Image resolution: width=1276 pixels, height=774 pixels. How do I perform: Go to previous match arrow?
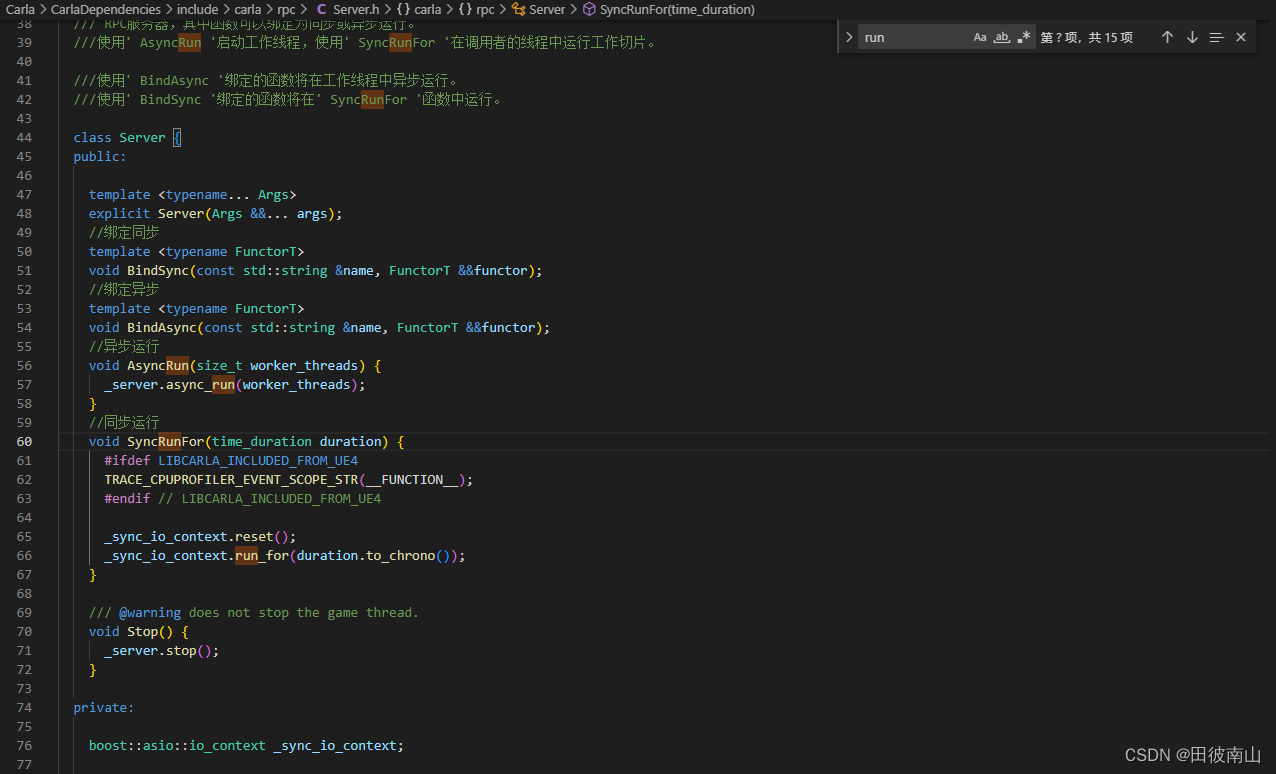[x=1167, y=37]
